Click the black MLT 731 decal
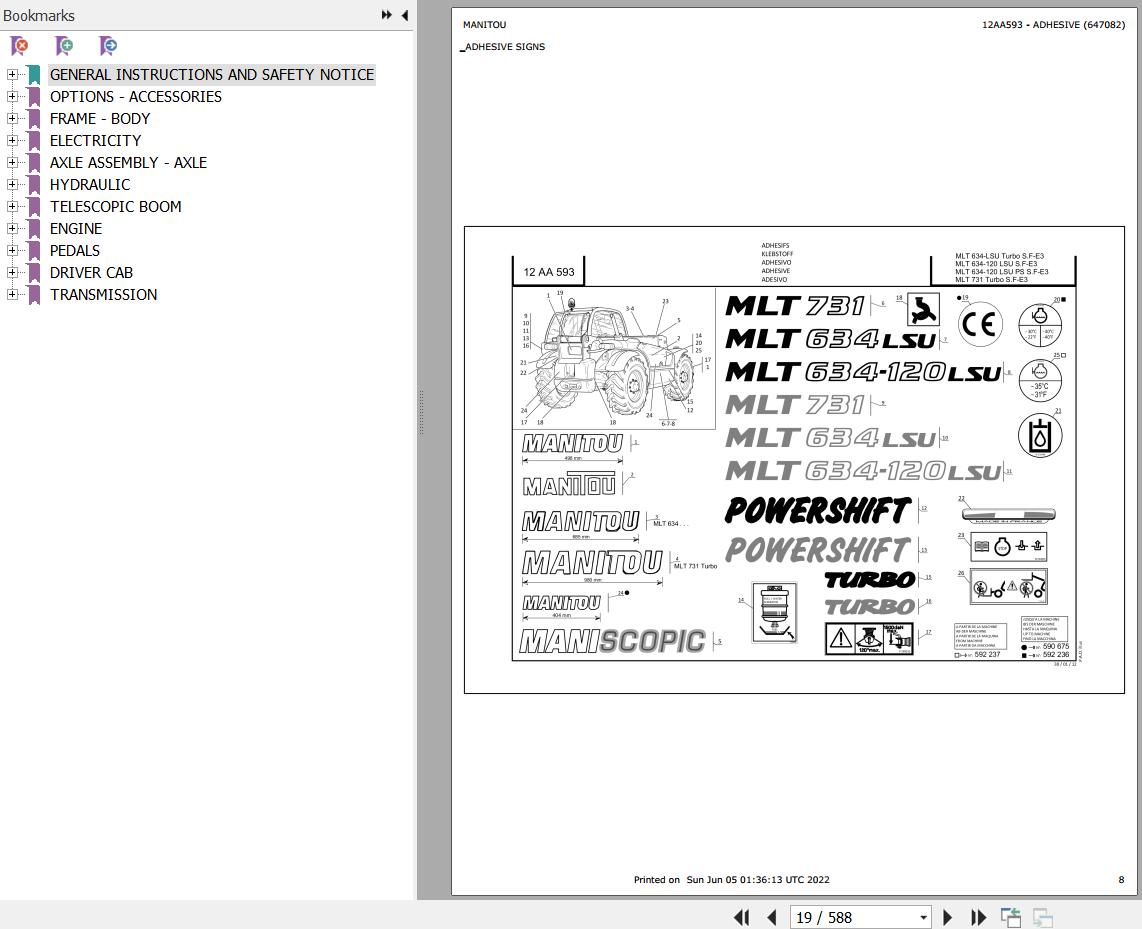1142x929 pixels. click(795, 305)
